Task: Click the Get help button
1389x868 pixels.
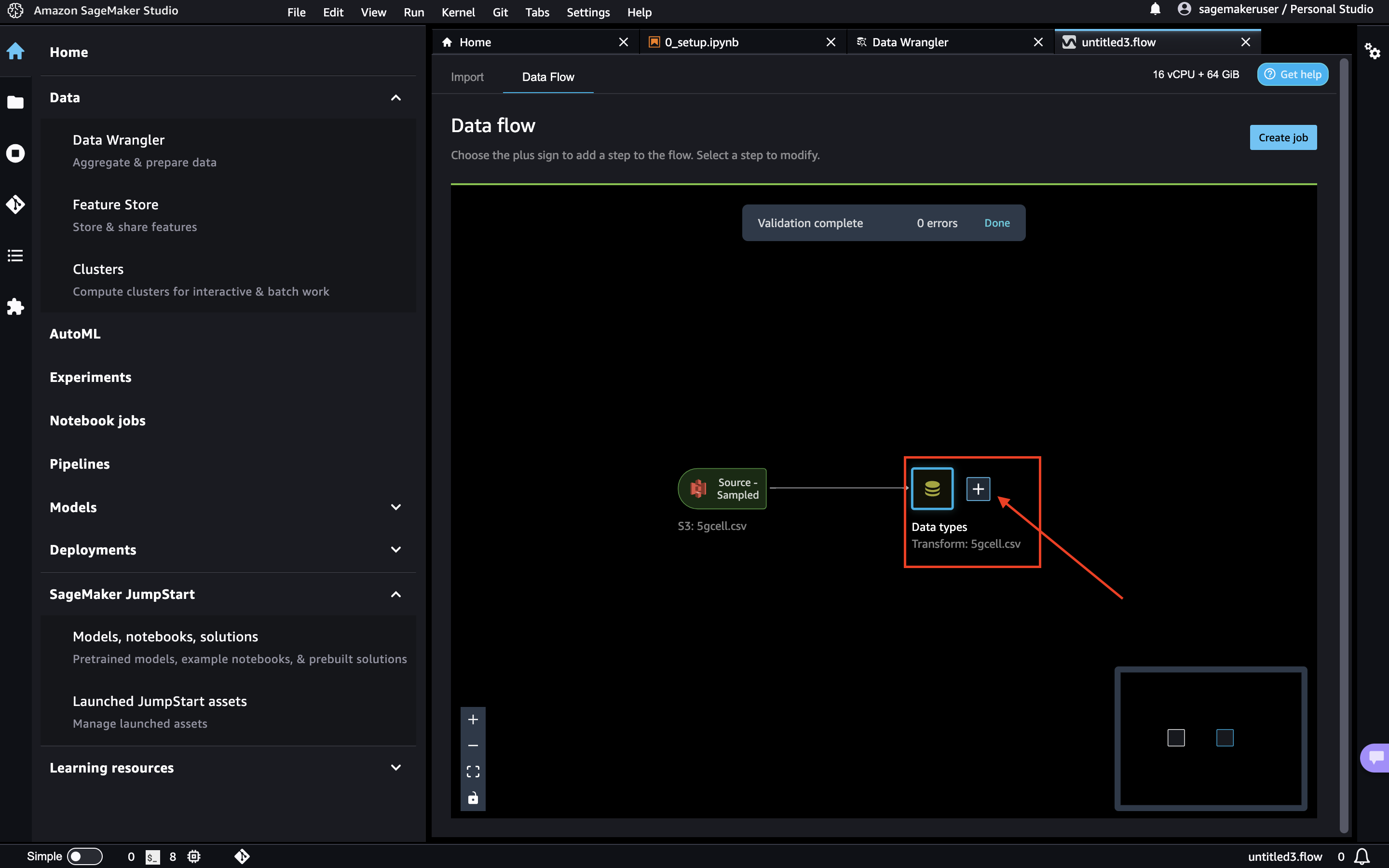Action: (x=1293, y=75)
